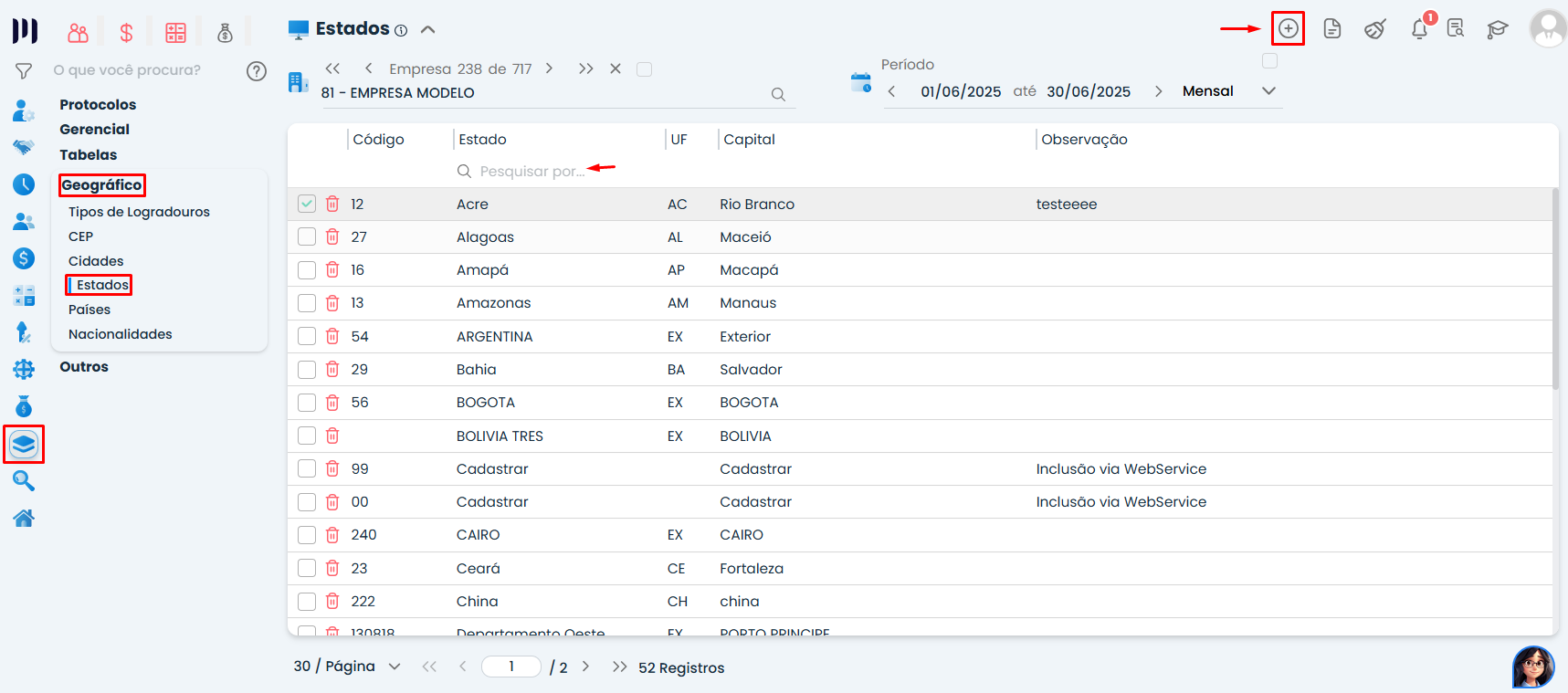Open the Mensal period dropdown
Viewport: 1568px width, 693px height.
1268,91
